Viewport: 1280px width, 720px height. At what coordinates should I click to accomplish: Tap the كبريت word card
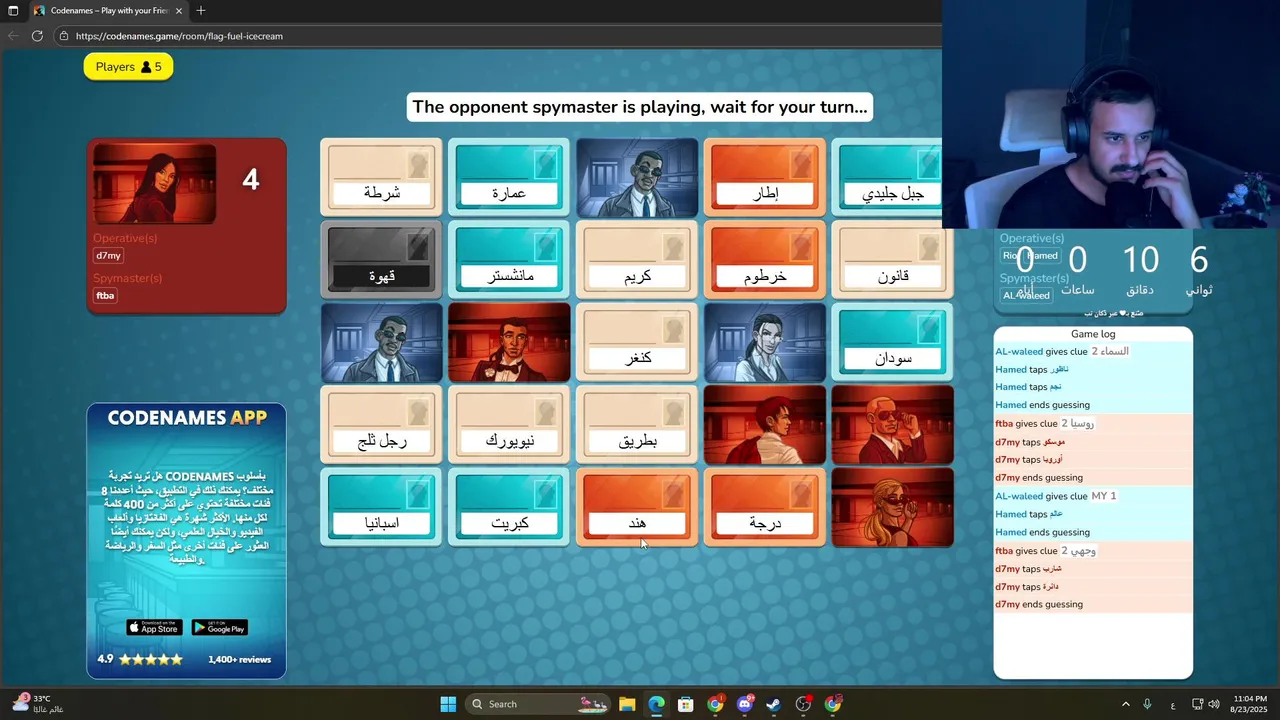click(x=509, y=508)
